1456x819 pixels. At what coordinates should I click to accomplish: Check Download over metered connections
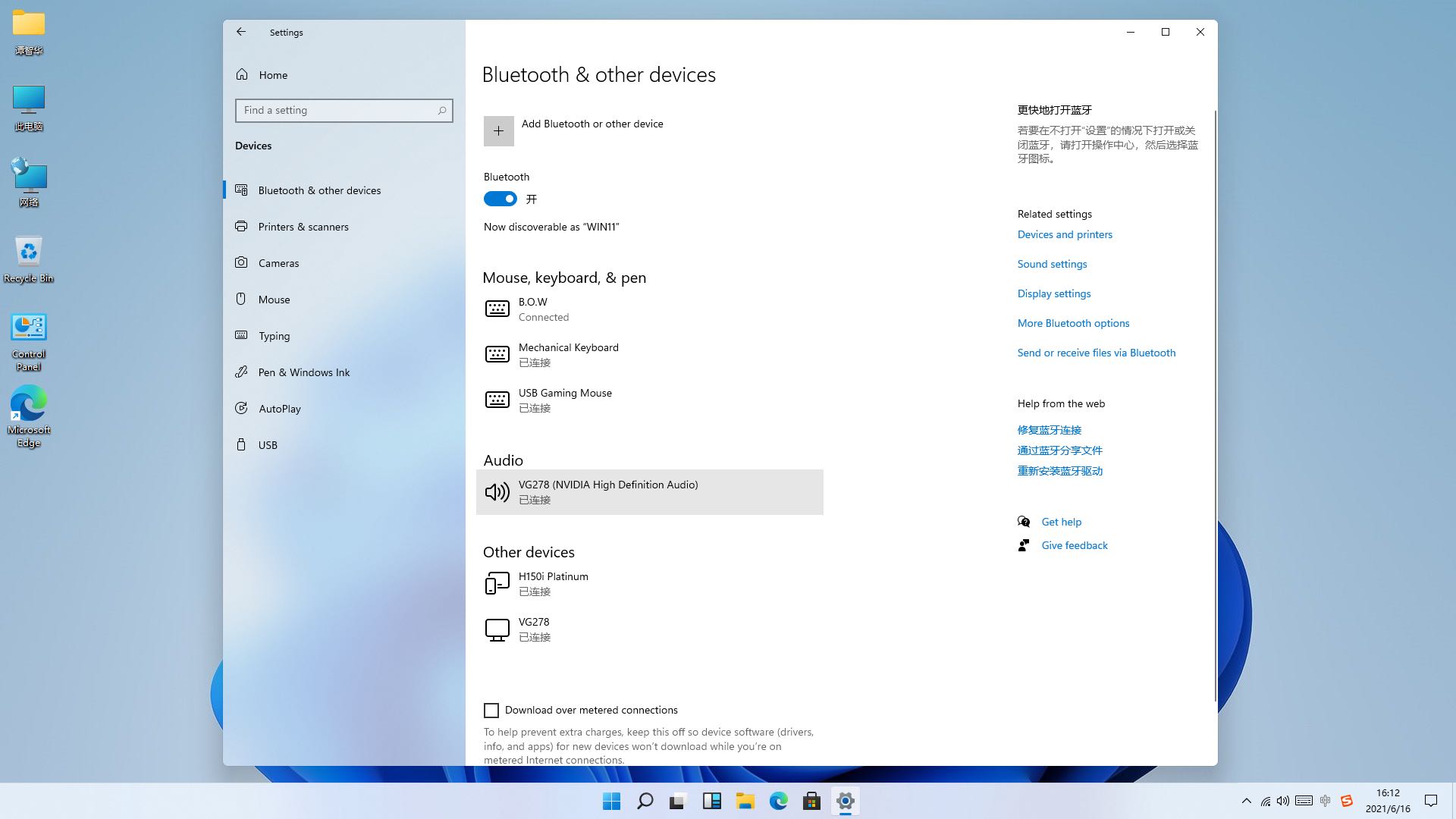pyautogui.click(x=491, y=711)
